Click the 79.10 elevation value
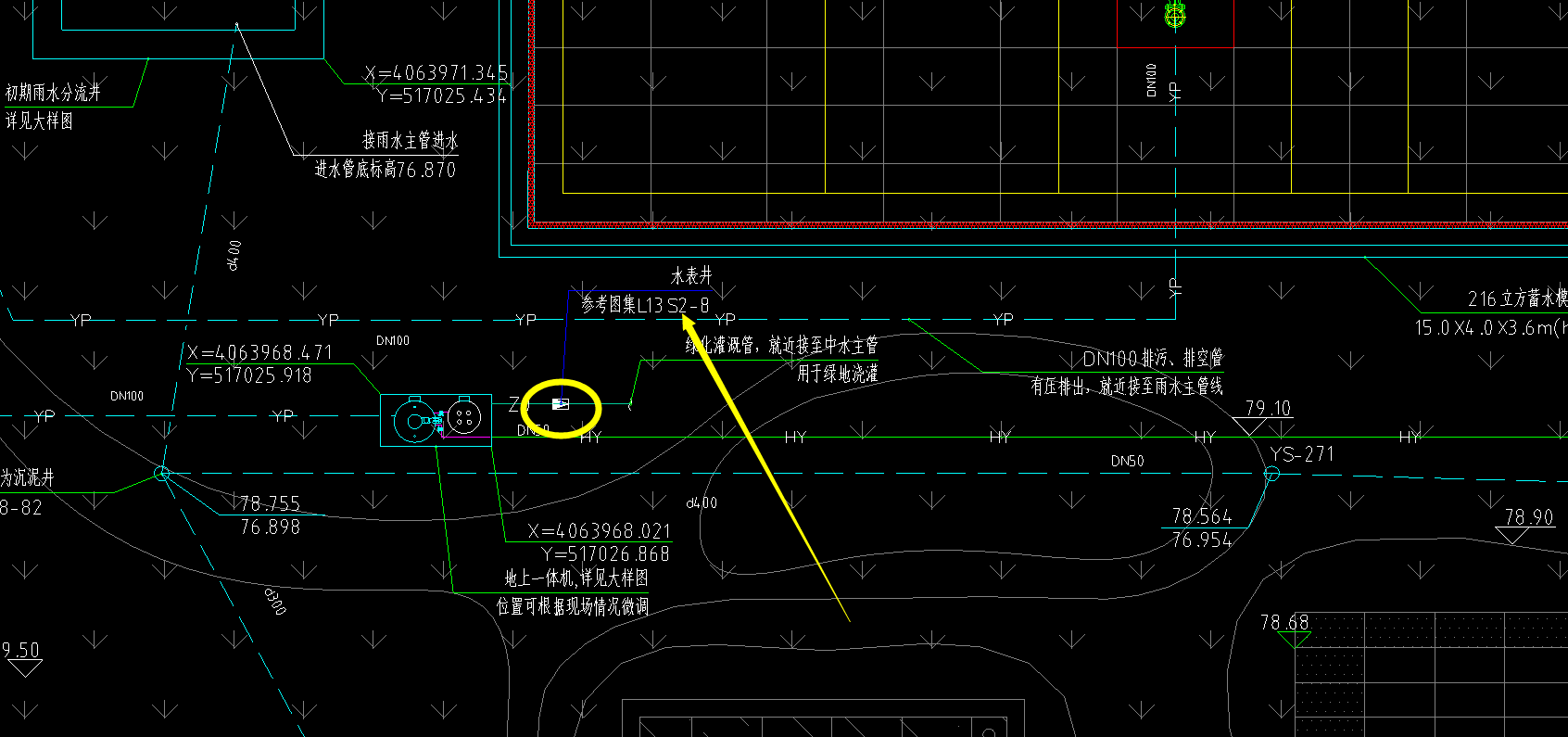This screenshot has height=737, width=1568. click(1268, 409)
